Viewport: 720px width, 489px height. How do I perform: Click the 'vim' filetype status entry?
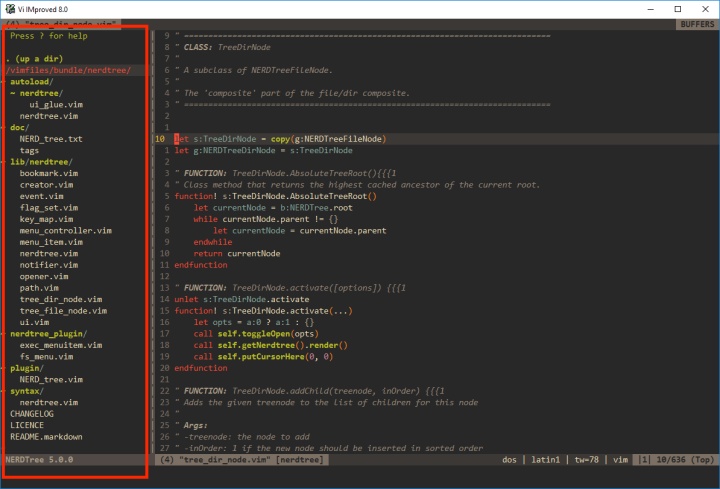(620, 460)
